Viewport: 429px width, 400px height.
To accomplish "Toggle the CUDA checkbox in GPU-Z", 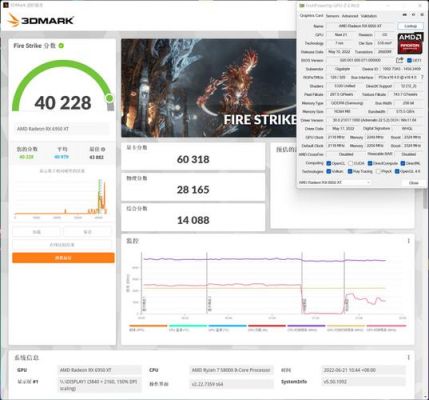I will 350,163.
